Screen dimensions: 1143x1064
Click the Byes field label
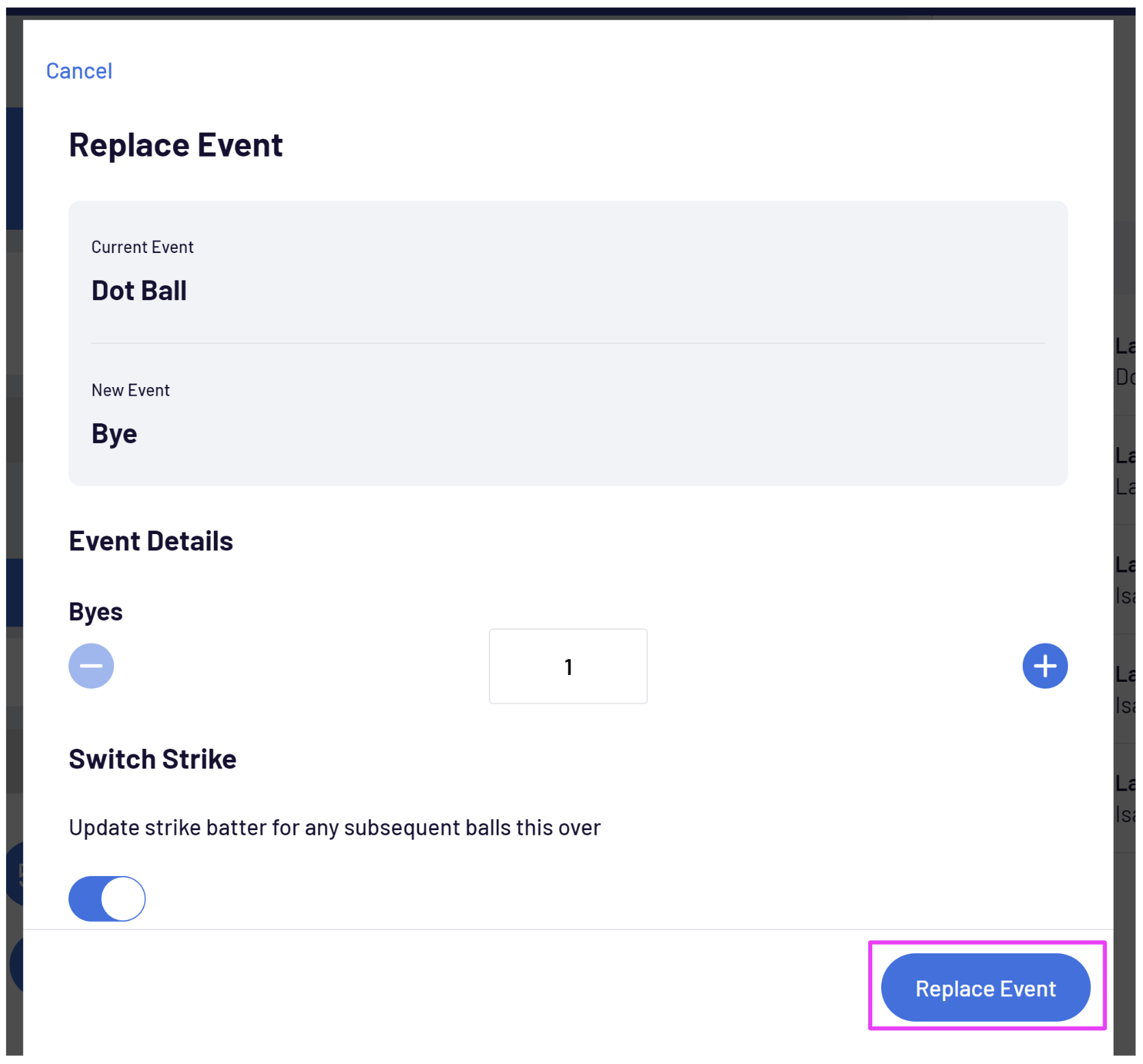(x=96, y=611)
